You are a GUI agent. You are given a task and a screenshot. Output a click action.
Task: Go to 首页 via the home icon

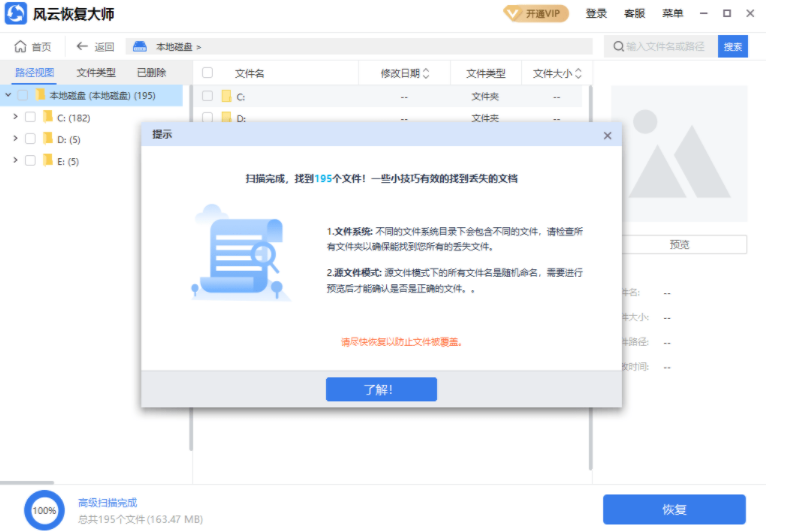(20, 46)
